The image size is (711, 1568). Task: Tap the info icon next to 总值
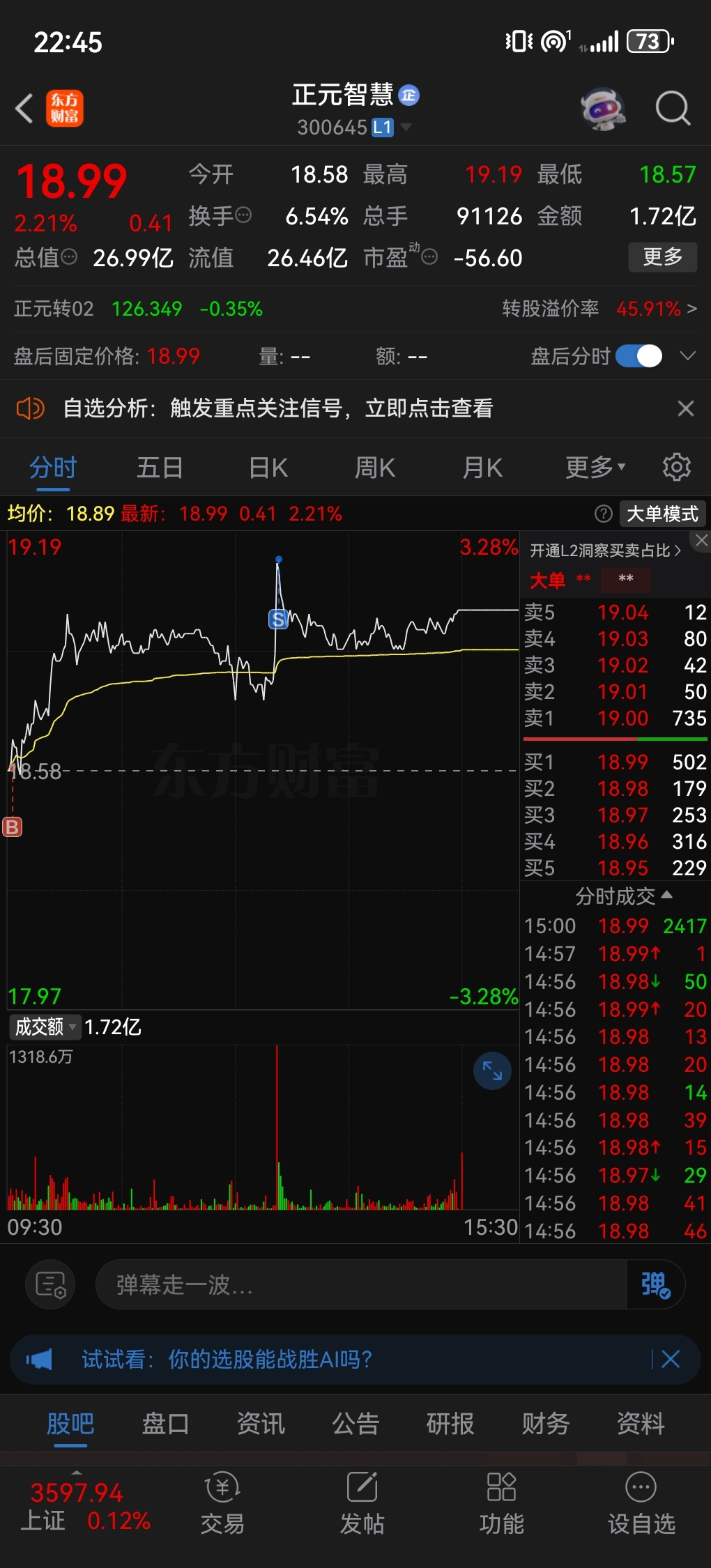click(68, 257)
